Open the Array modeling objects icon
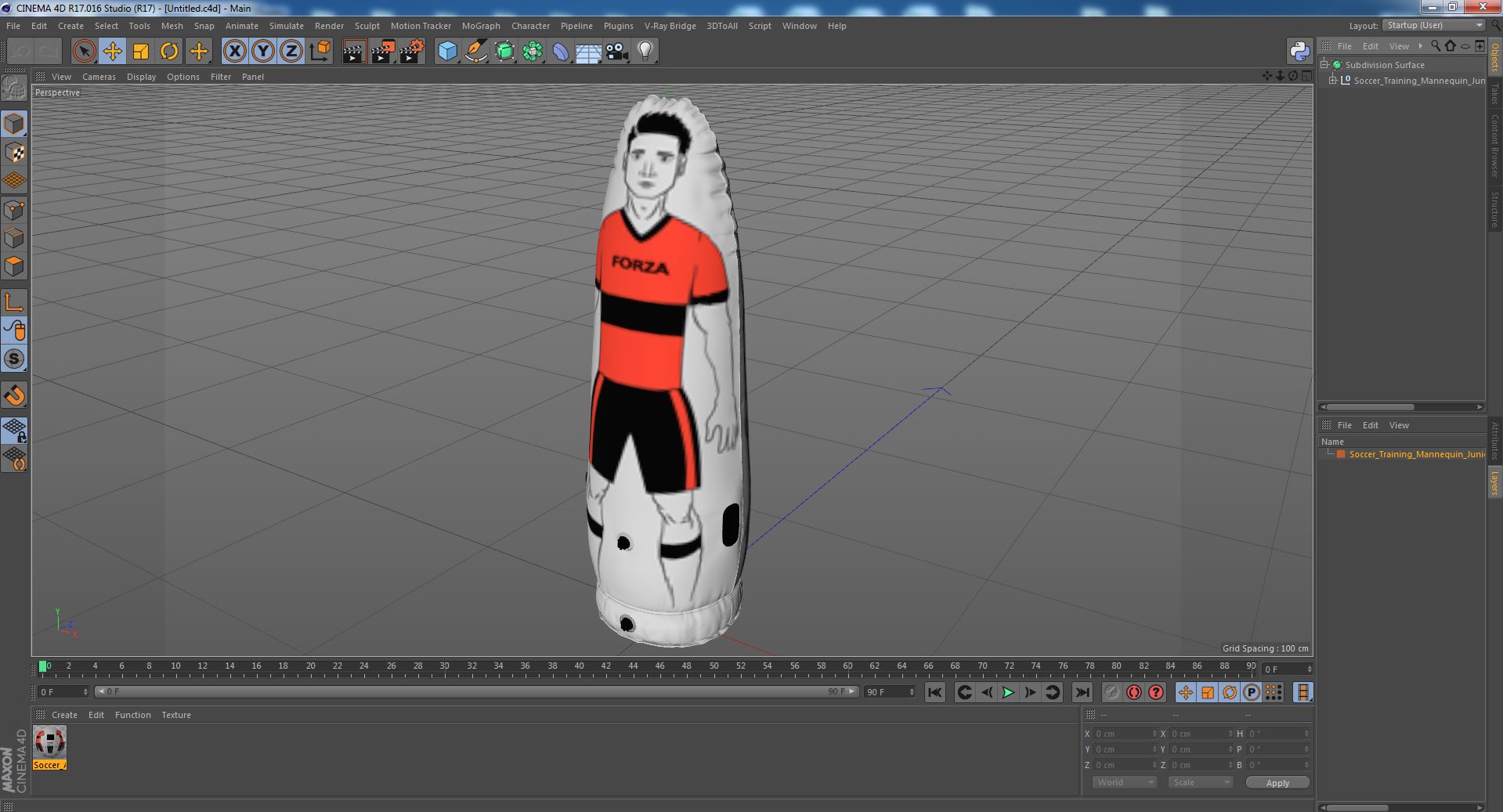The width and height of the screenshot is (1503, 812). pyautogui.click(x=533, y=52)
